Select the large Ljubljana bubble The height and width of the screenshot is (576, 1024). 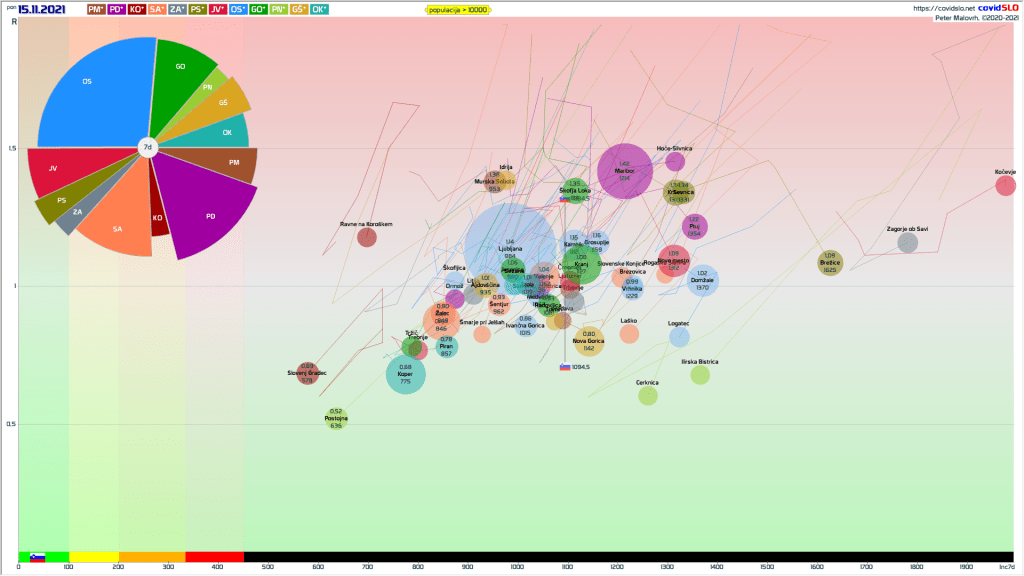point(510,246)
